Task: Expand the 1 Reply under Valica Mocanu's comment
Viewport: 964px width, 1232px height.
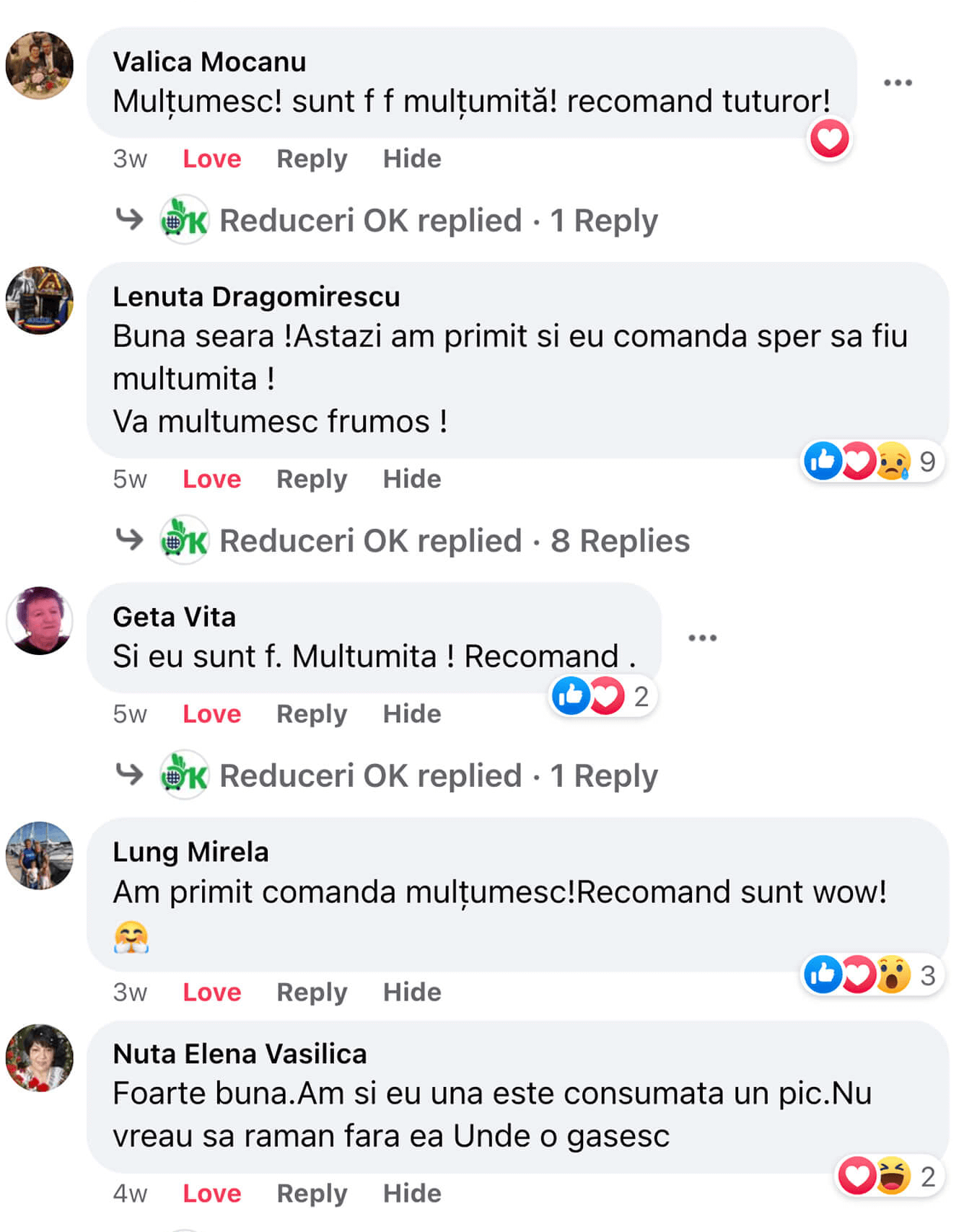Action: click(438, 221)
